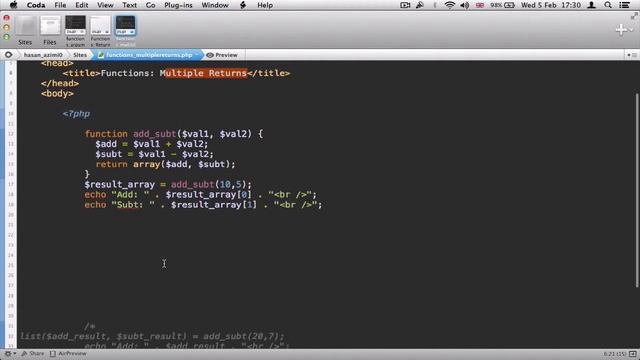Click the echo "Subt: " line
Image resolution: width=640 pixels, height=360 pixels.
(x=203, y=205)
